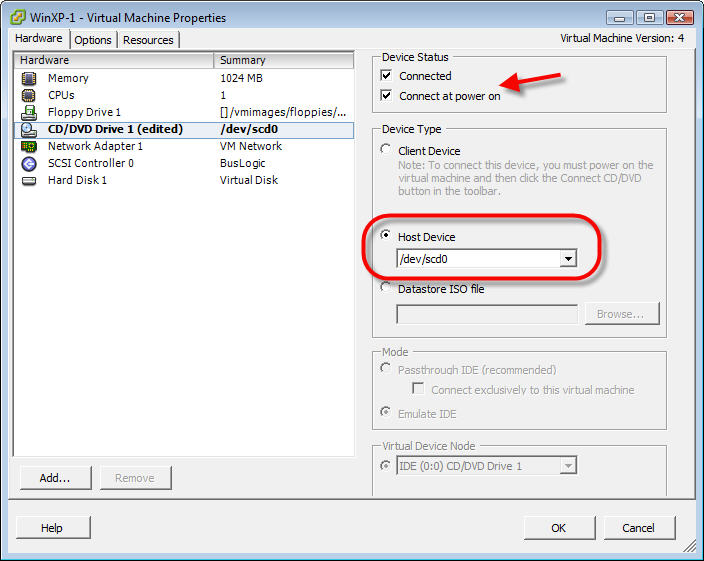704x561 pixels.
Task: Select the Hard Disk 1 icon
Action: (x=29, y=180)
